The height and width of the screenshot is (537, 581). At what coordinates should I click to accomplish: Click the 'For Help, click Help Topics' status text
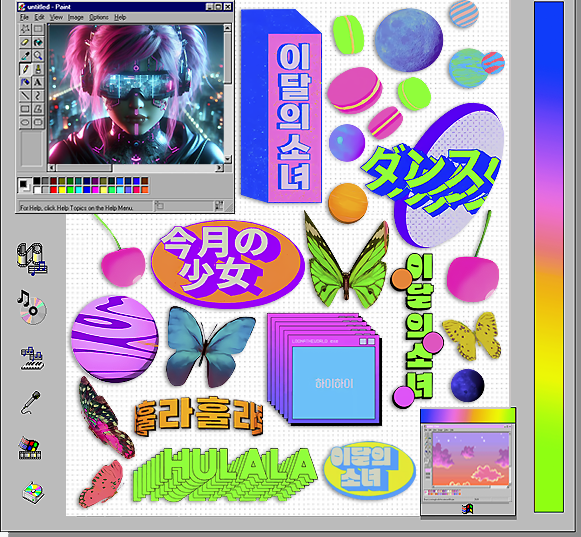pyautogui.click(x=76, y=208)
